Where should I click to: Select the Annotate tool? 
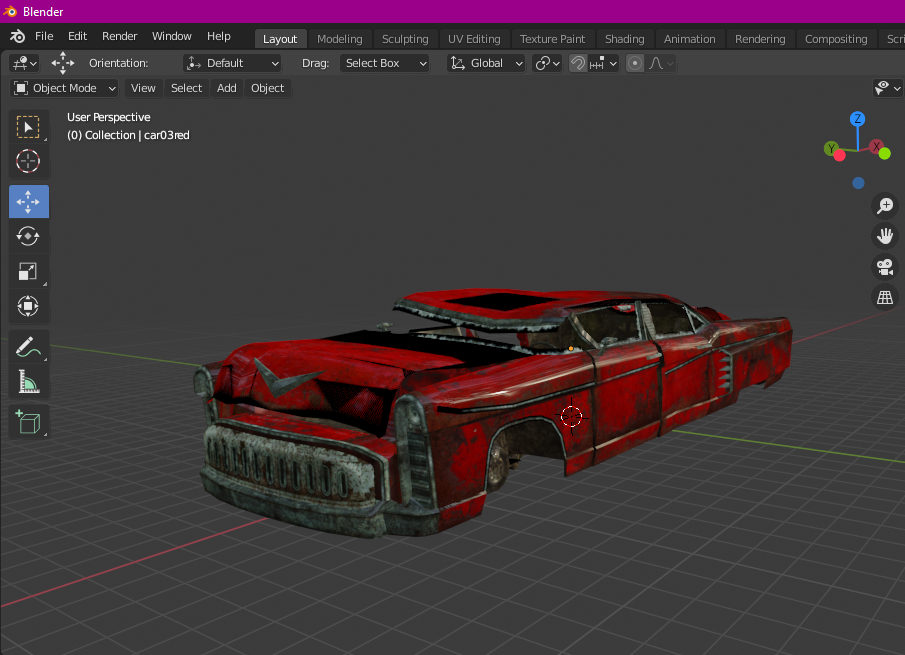click(x=28, y=346)
